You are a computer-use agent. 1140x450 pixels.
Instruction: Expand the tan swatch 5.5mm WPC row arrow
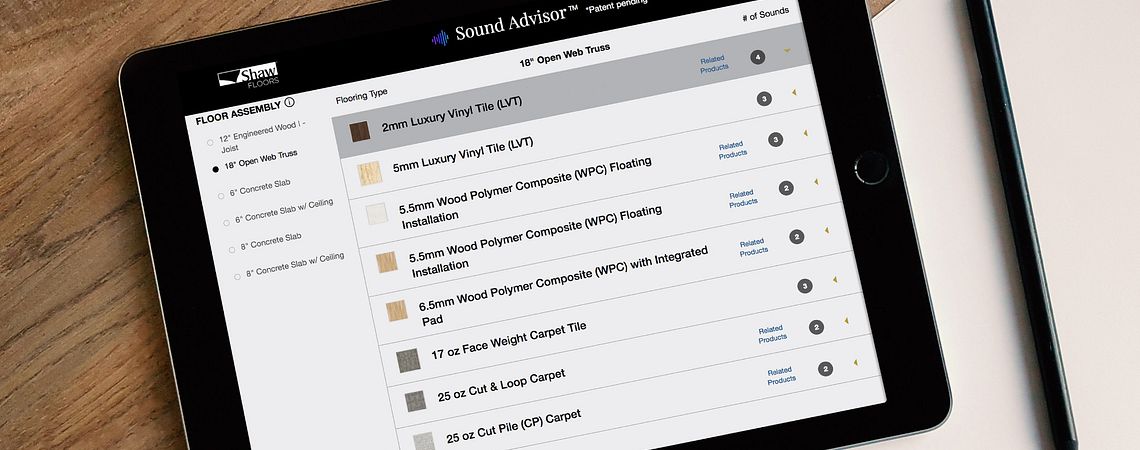[x=816, y=182]
